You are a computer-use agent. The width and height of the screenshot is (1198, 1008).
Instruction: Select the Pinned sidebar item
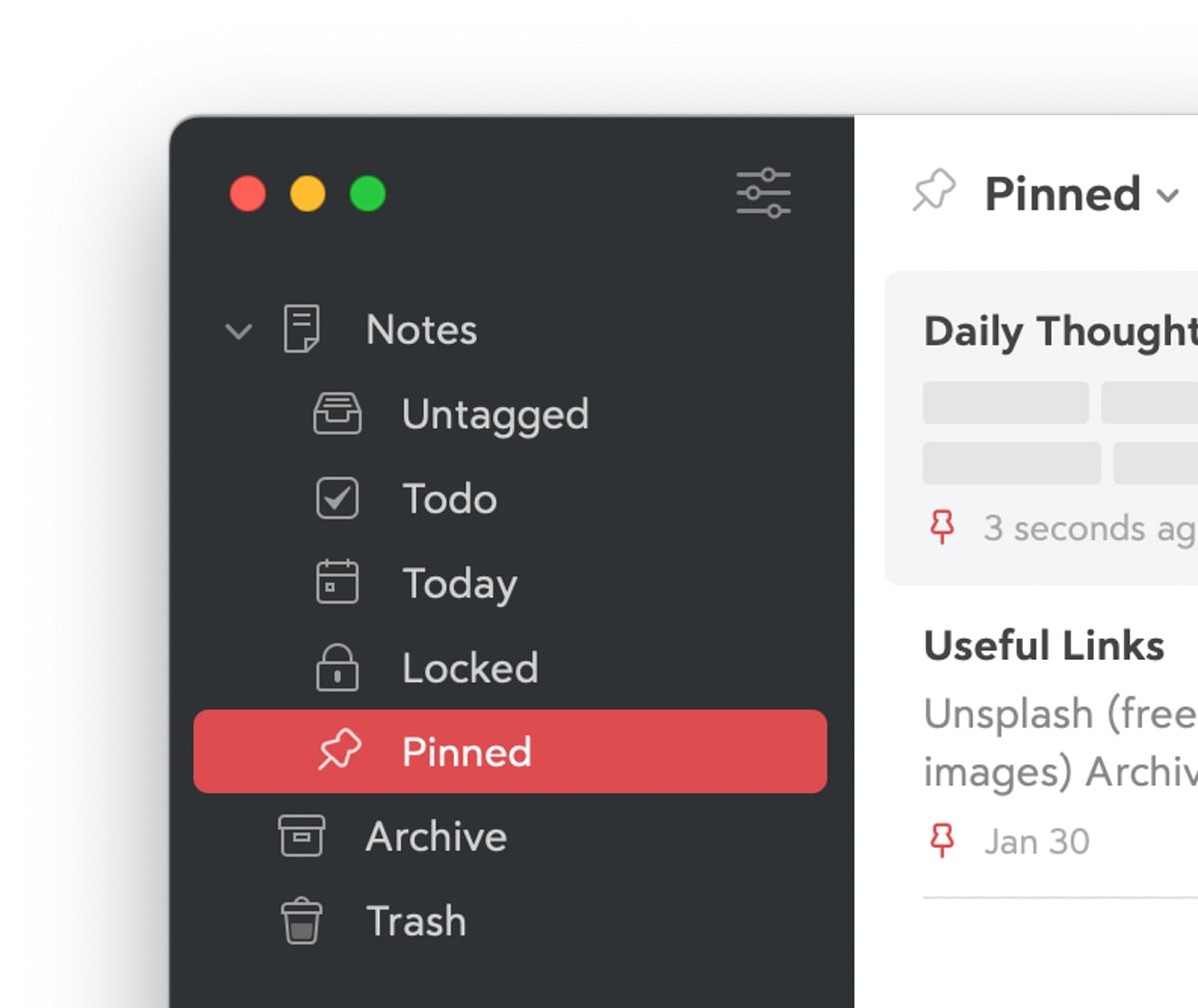pyautogui.click(x=509, y=752)
